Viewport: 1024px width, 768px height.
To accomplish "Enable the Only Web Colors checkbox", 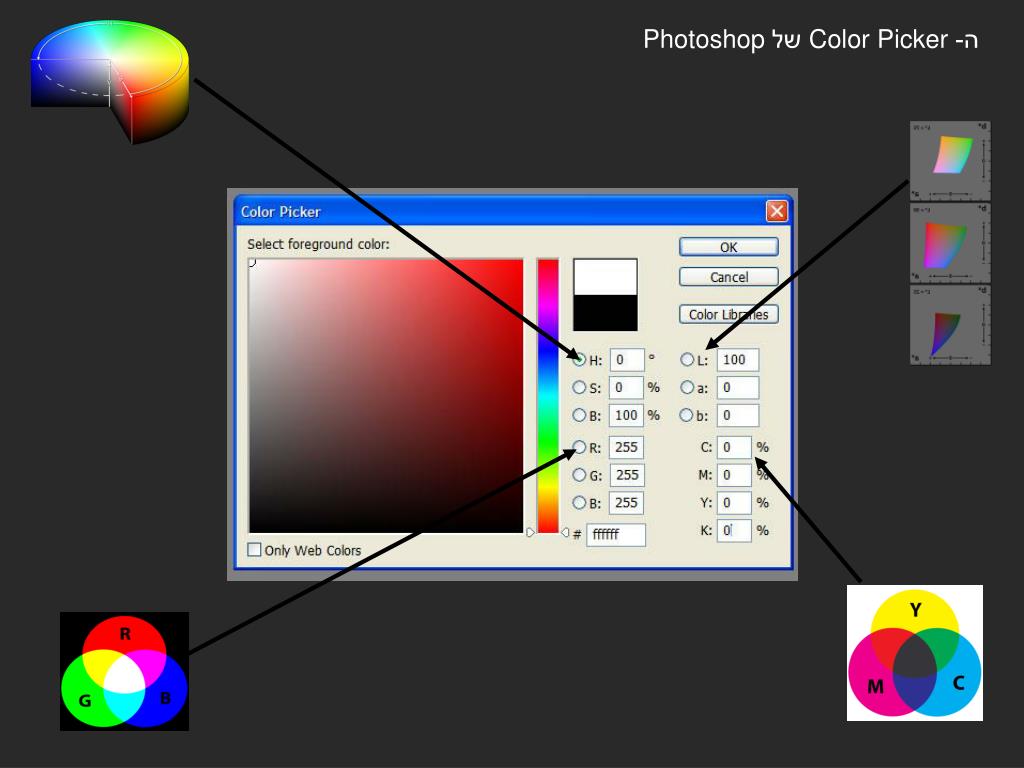I will [254, 550].
